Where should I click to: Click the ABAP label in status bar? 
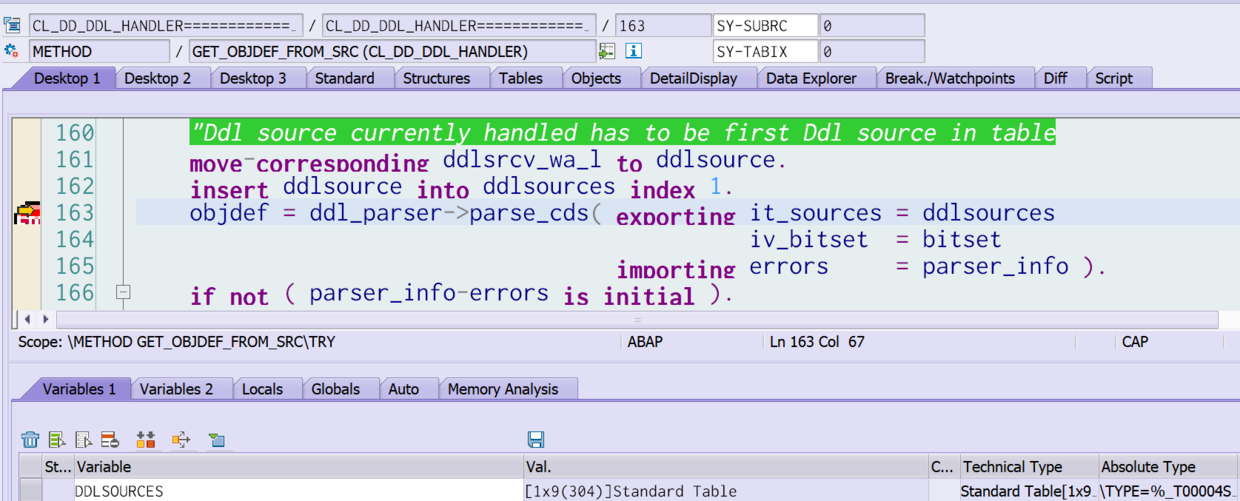pyautogui.click(x=645, y=342)
